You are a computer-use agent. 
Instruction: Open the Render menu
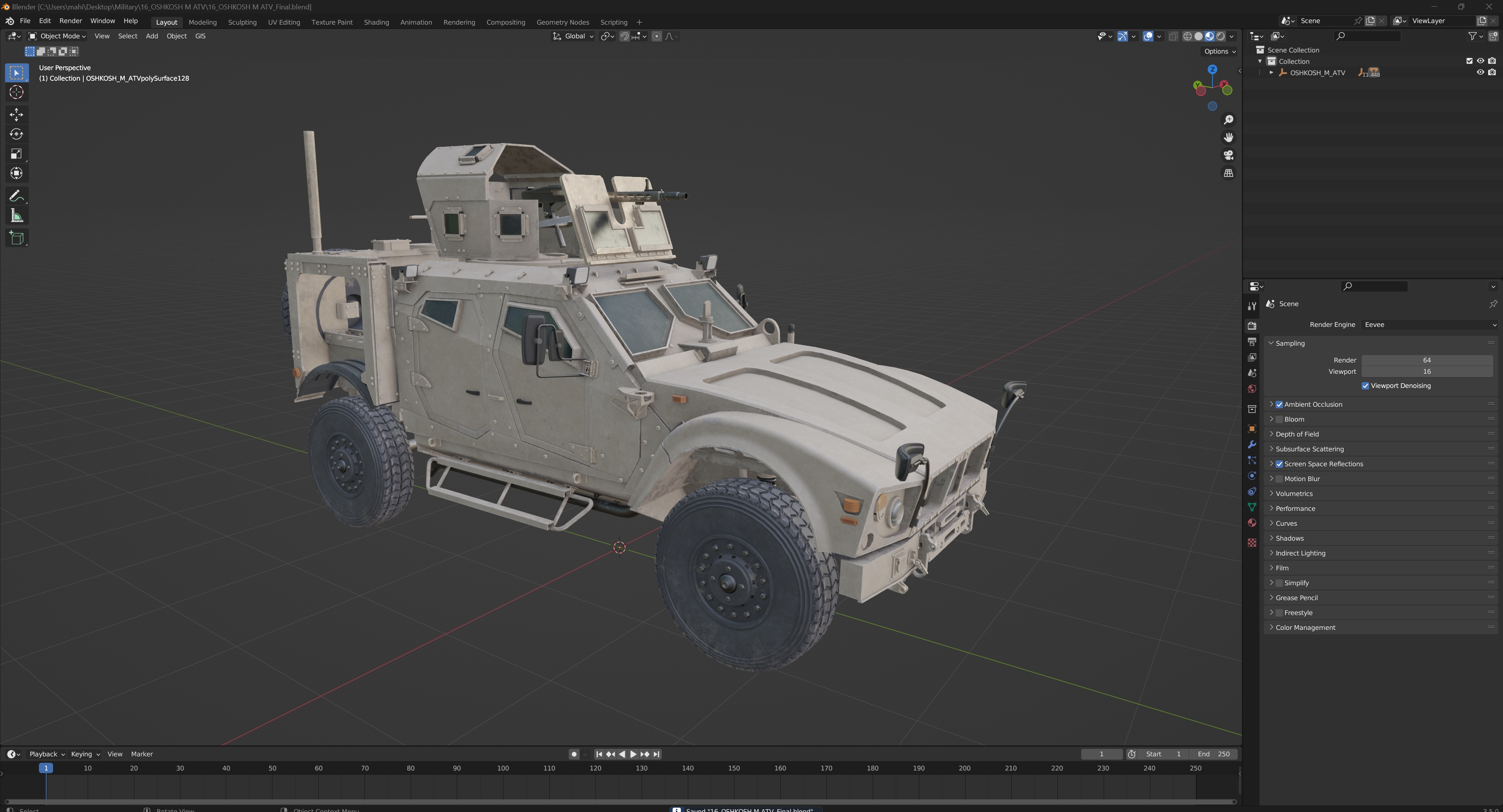coord(70,21)
